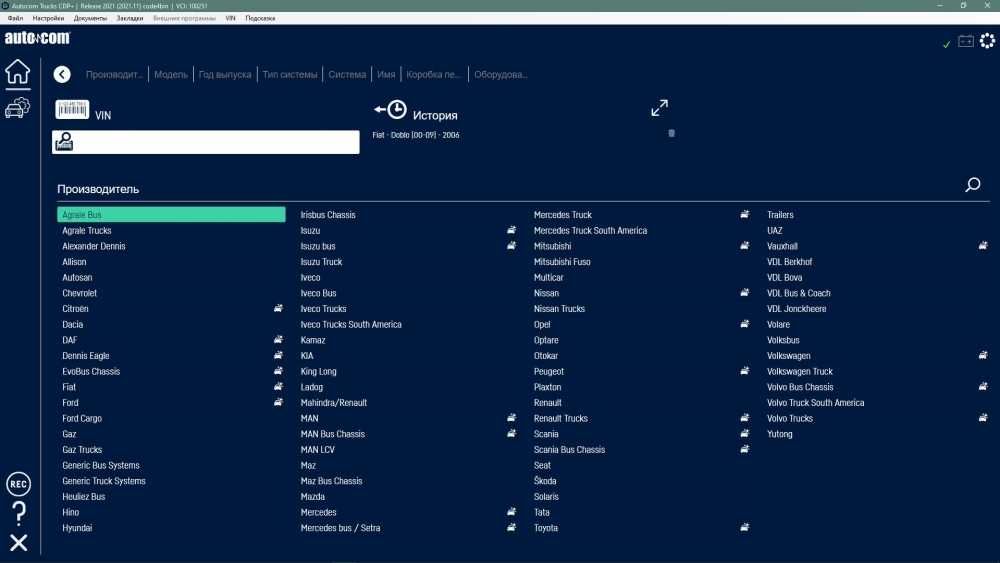Close with the sidebar X icon

(x=18, y=543)
